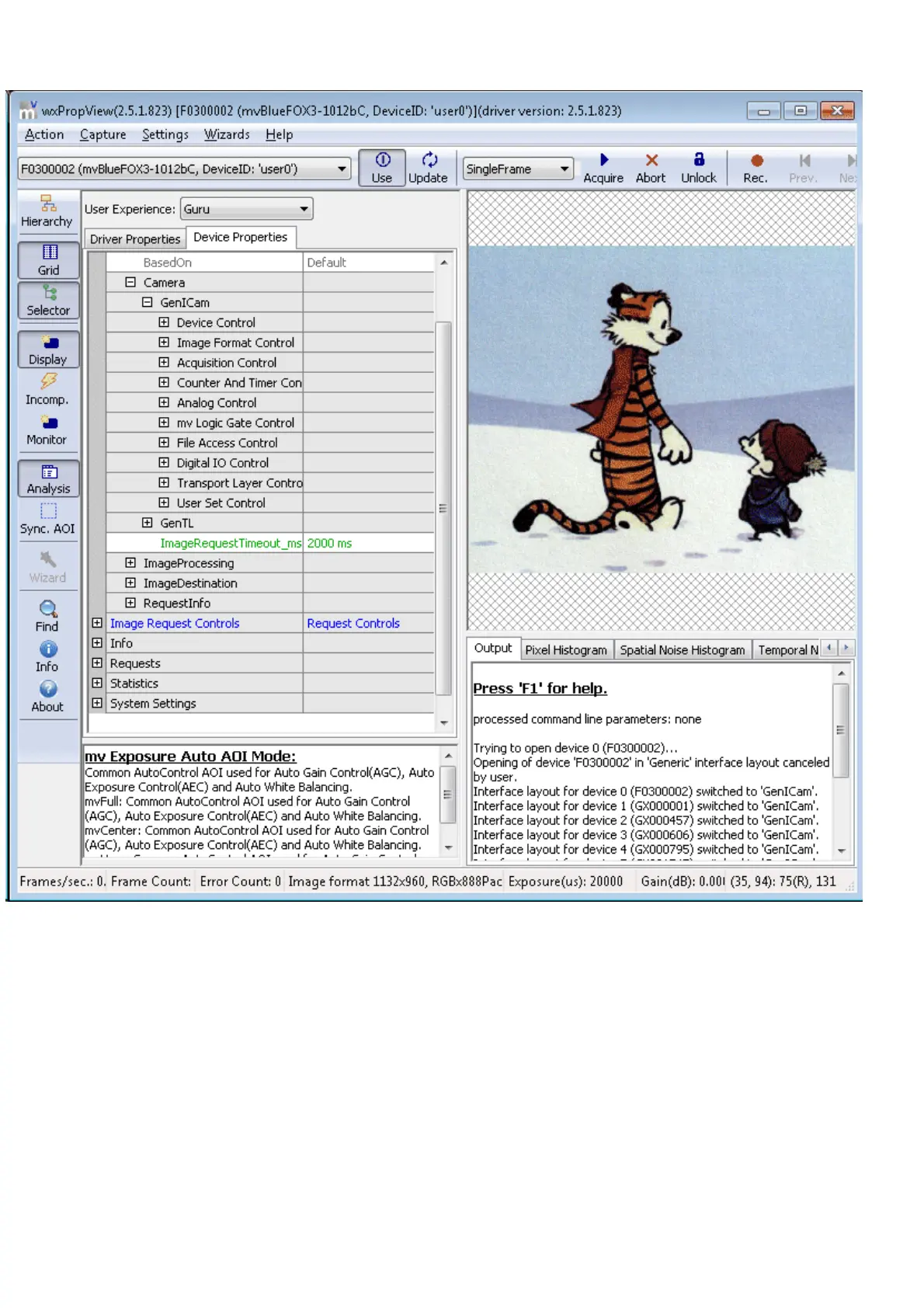Expand the System Settings node
924x1308 pixels.
97,703
